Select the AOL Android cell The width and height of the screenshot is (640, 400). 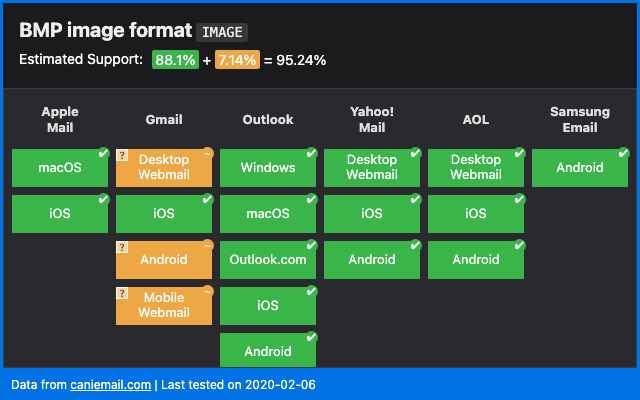click(475, 260)
